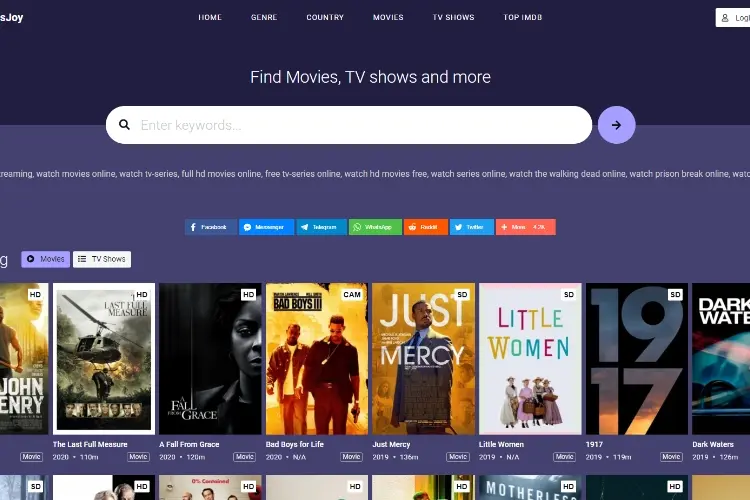Image resolution: width=750 pixels, height=500 pixels.
Task: Click the magnifier icon in search bar
Action: point(124,125)
